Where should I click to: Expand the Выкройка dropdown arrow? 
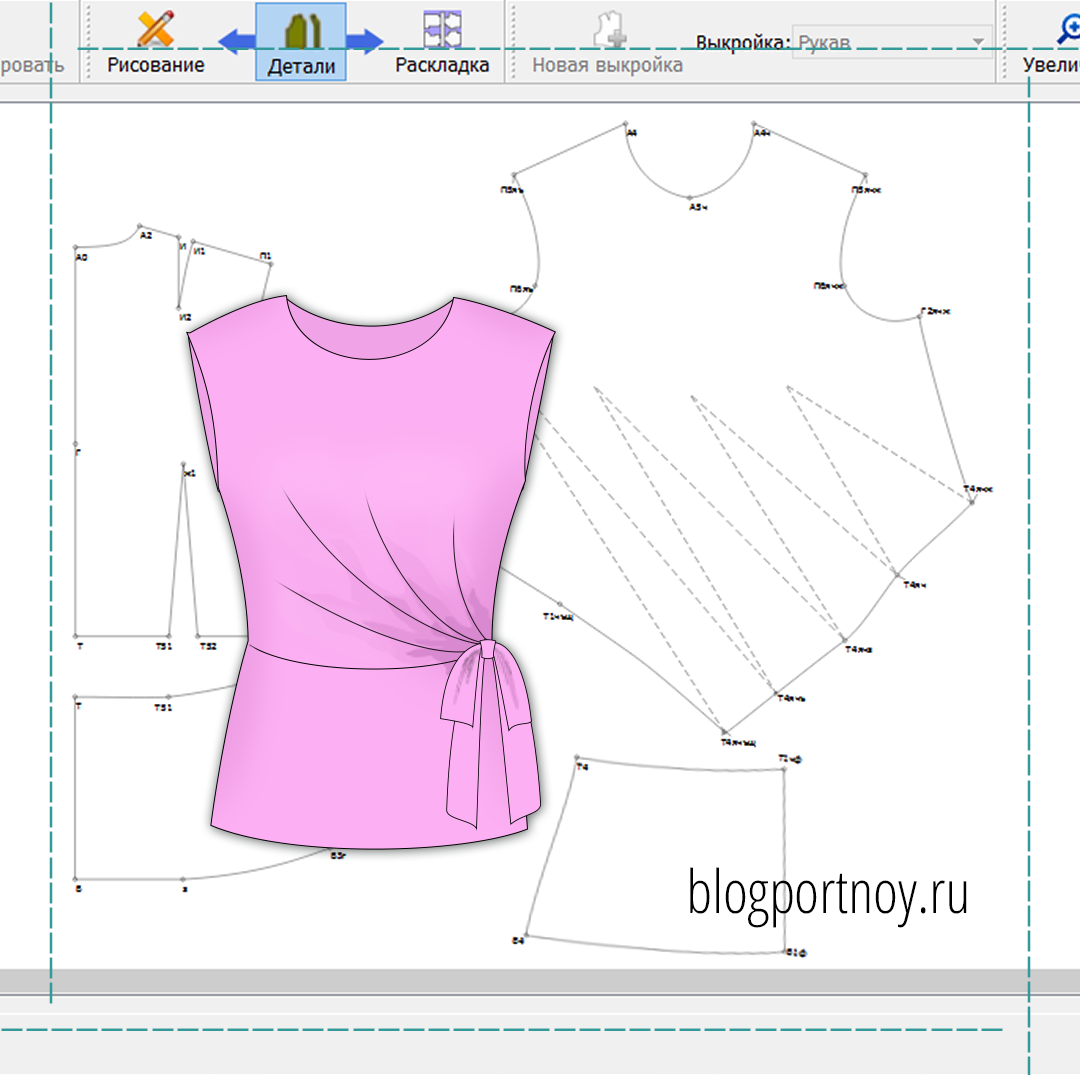point(977,43)
